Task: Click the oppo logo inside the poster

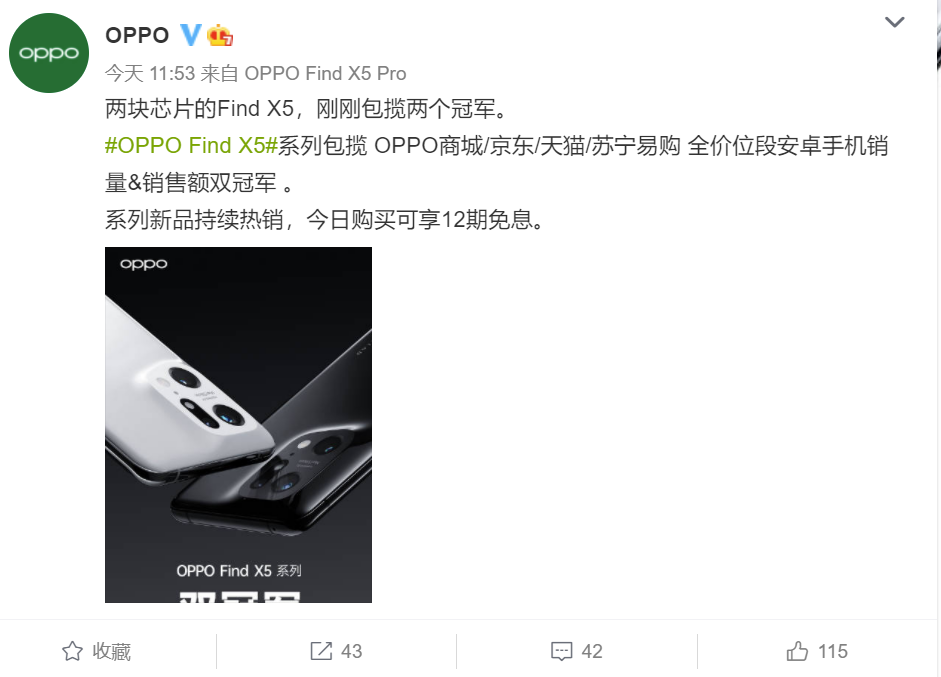Action: click(x=143, y=264)
